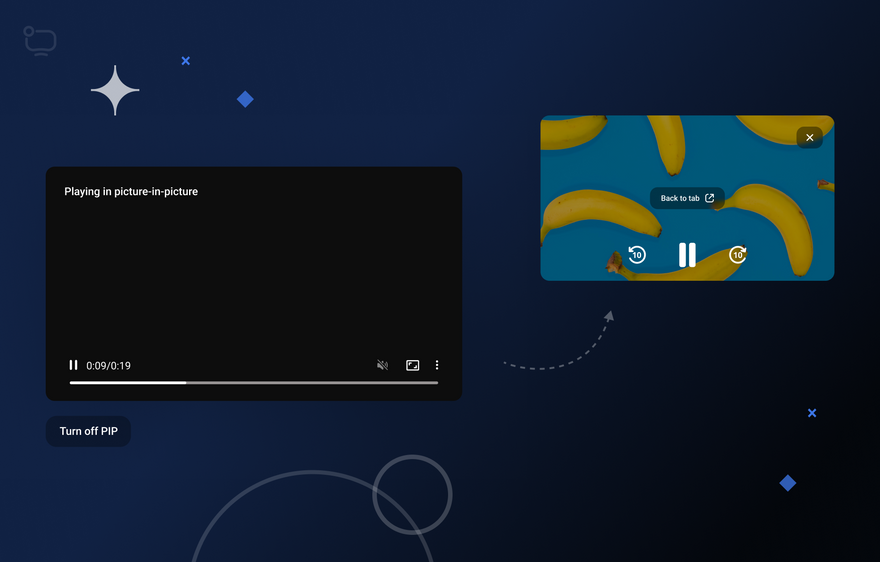The width and height of the screenshot is (880, 562).
Task: Click the Turn off PIP button
Action: [x=88, y=431]
